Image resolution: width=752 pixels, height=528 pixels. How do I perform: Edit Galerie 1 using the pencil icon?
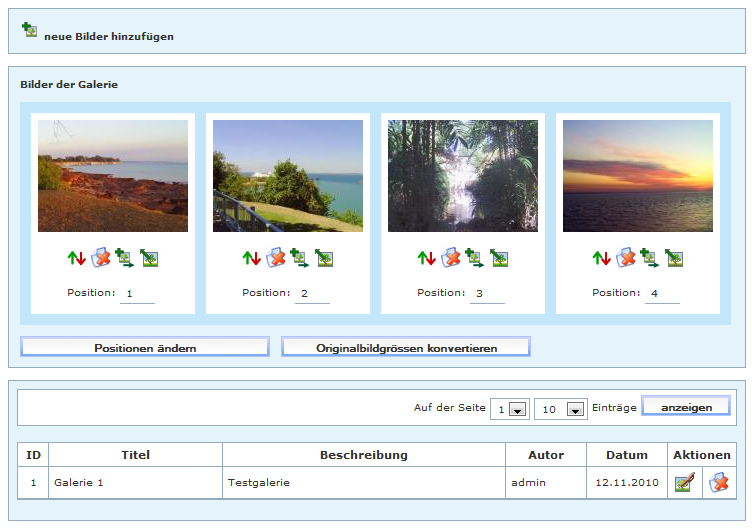(x=685, y=483)
